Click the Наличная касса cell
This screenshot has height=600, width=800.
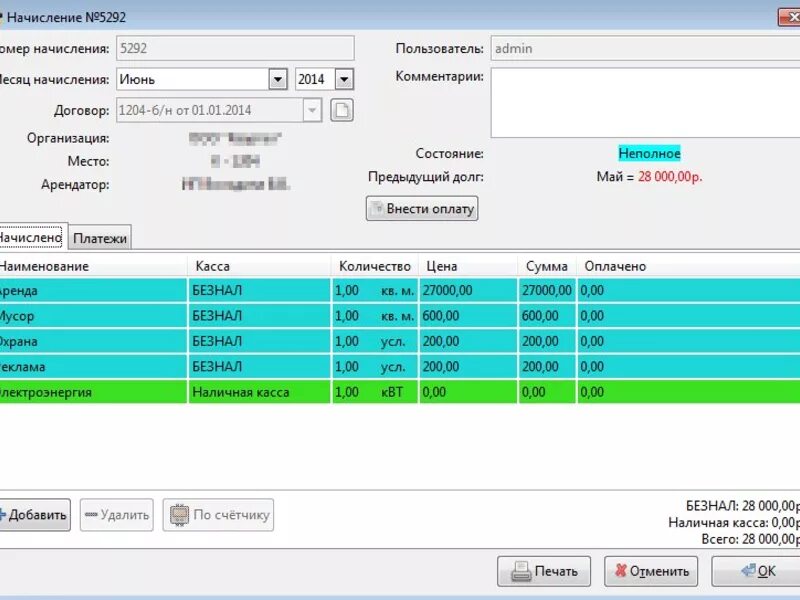(x=259, y=392)
